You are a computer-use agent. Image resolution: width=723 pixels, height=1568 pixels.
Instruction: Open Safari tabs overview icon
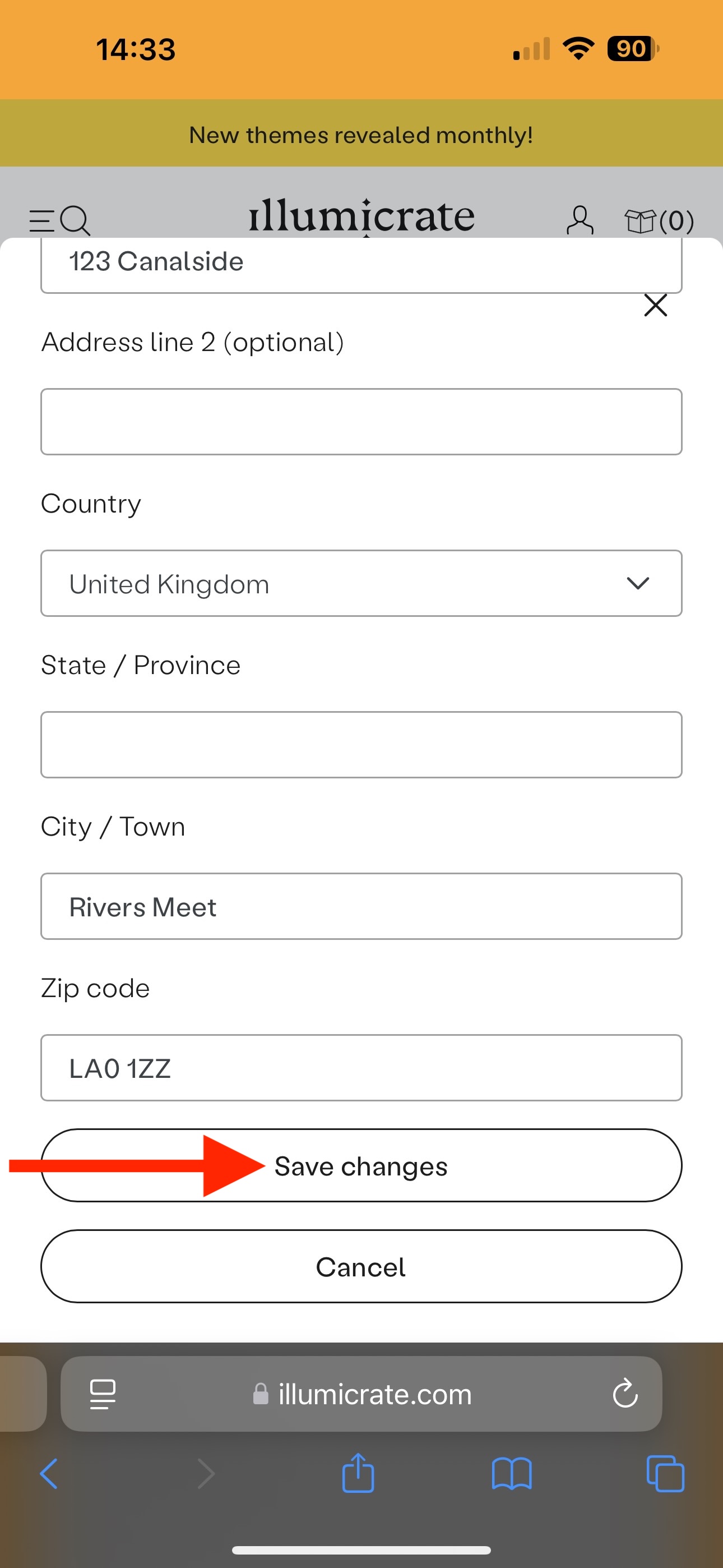click(665, 1473)
